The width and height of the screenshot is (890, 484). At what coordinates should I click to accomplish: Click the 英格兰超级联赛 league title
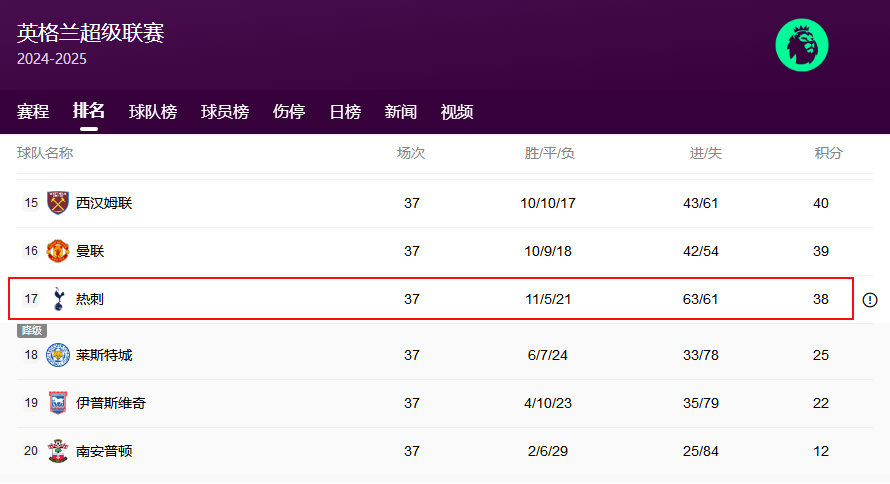point(91,33)
